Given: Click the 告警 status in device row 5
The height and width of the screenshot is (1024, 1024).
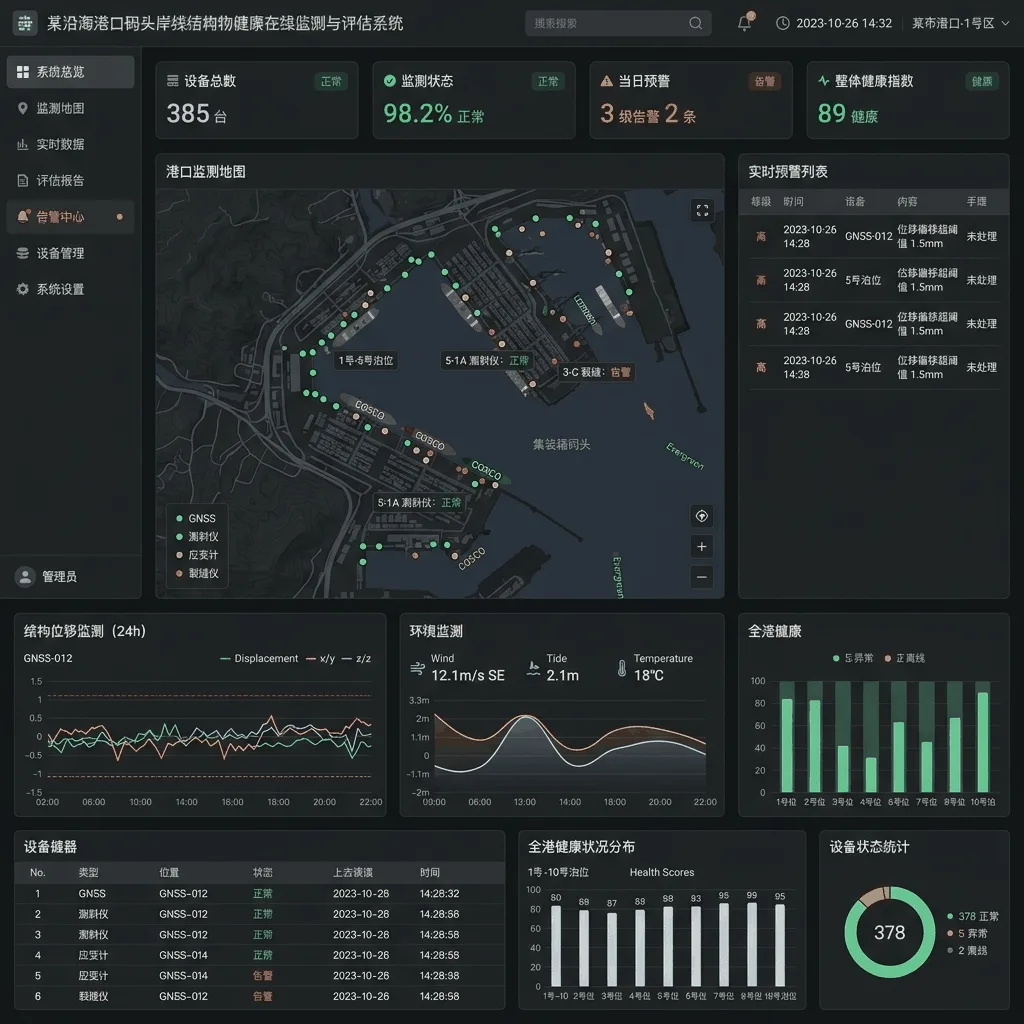Looking at the screenshot, I should [x=263, y=976].
